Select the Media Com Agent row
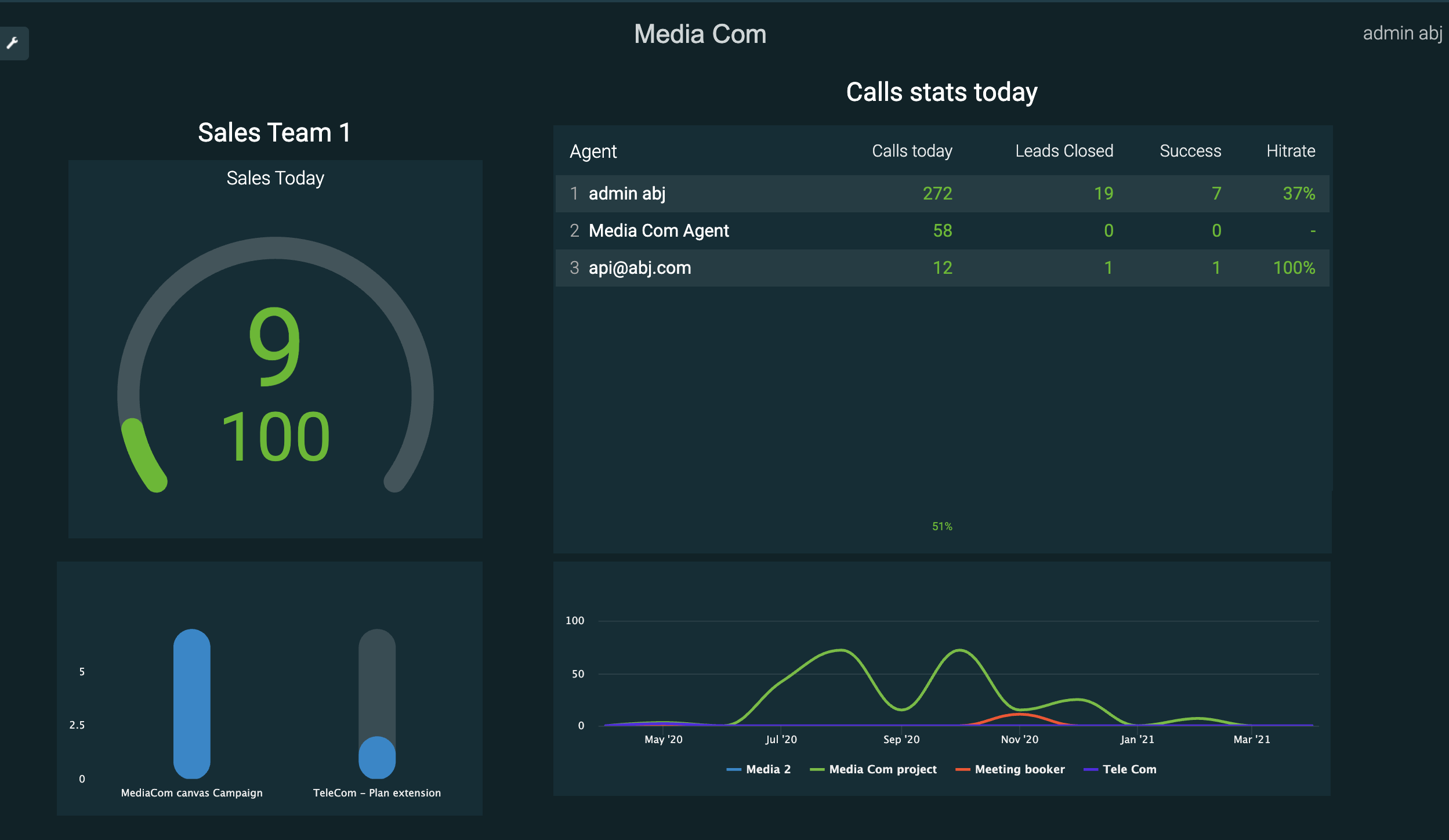Screen dimensions: 1449x840 (658, 230)
